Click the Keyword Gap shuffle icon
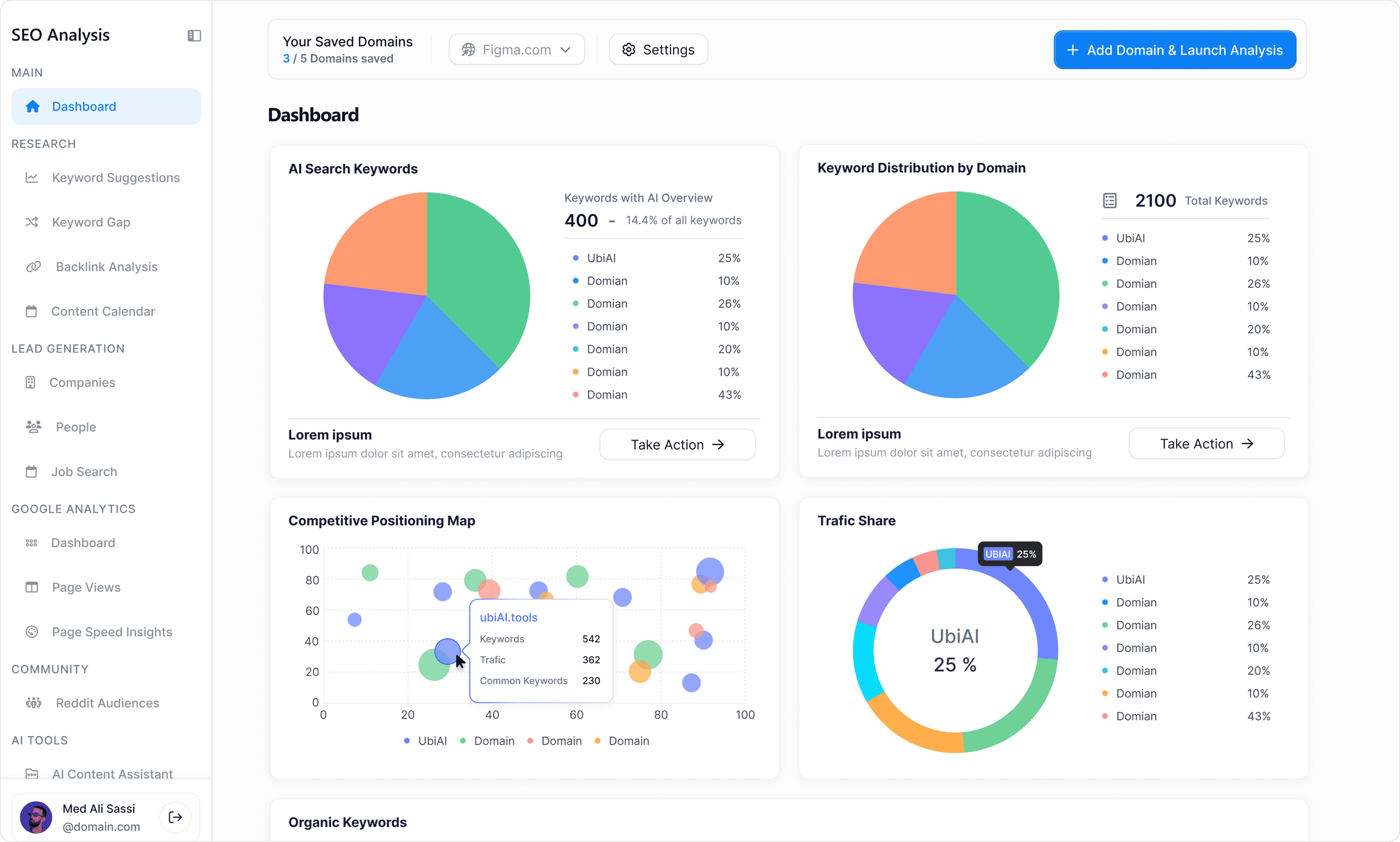The width and height of the screenshot is (1400, 842). coord(32,222)
